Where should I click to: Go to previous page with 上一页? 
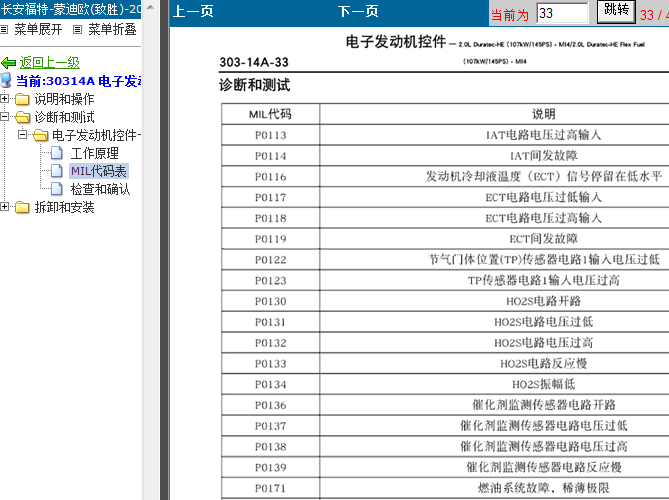click(193, 12)
